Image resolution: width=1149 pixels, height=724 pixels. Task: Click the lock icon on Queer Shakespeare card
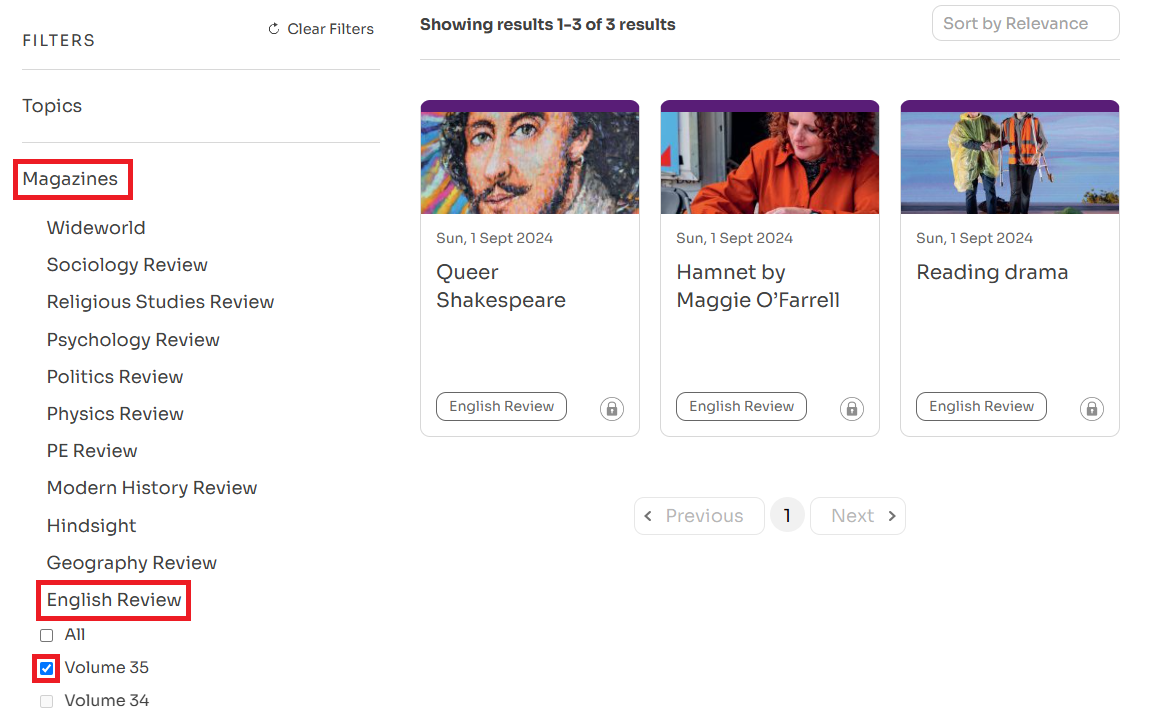(612, 408)
